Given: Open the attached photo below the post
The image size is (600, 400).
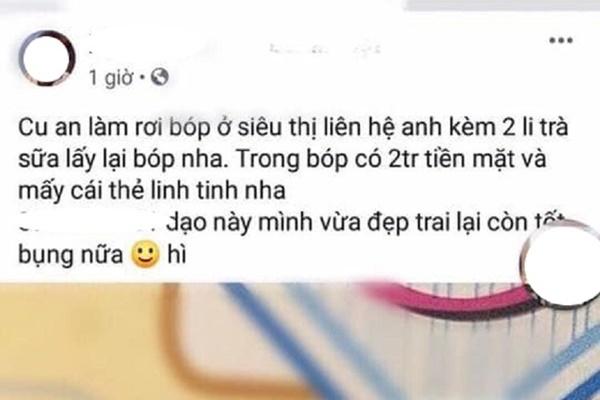Looking at the screenshot, I should [x=300, y=341].
